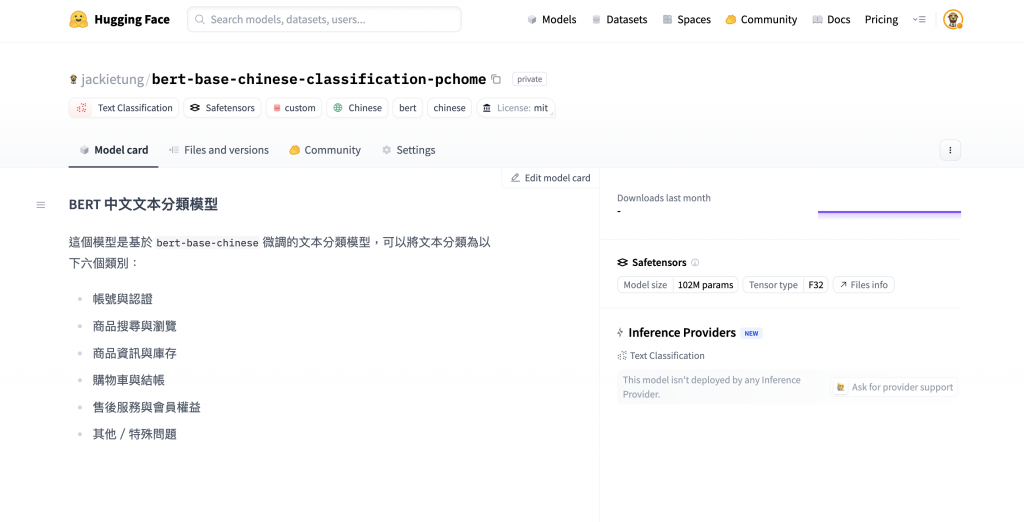
Task: Switch to the Community tab
Action: click(x=325, y=150)
